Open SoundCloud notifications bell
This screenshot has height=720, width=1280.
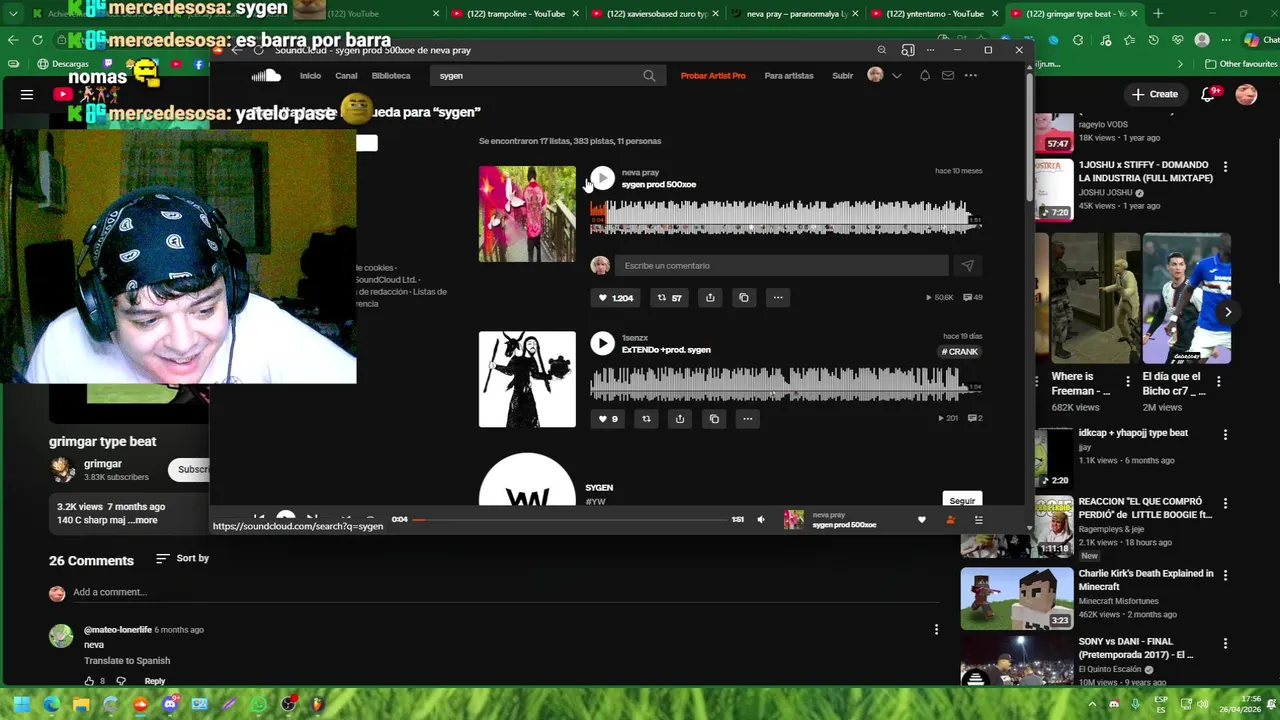[925, 76]
